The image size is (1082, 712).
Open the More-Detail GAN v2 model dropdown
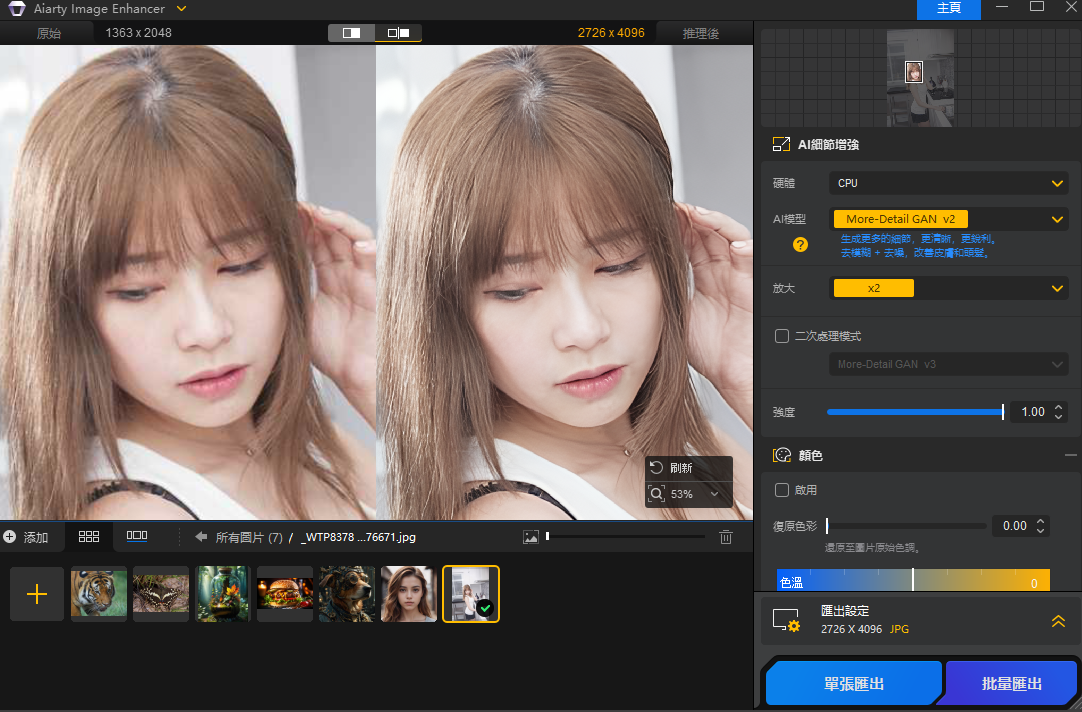pyautogui.click(x=948, y=218)
